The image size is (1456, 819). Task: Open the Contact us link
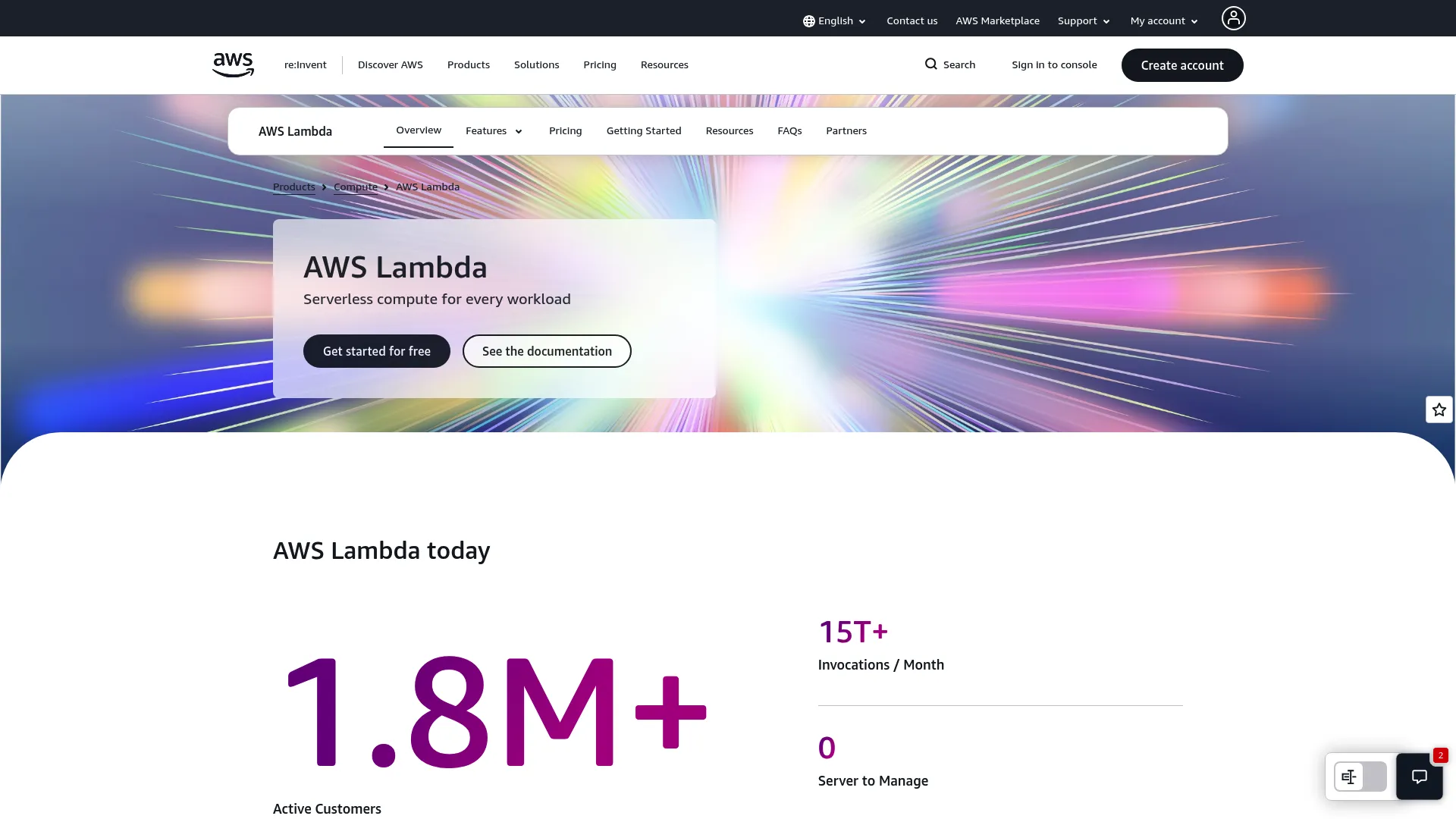[x=912, y=21]
